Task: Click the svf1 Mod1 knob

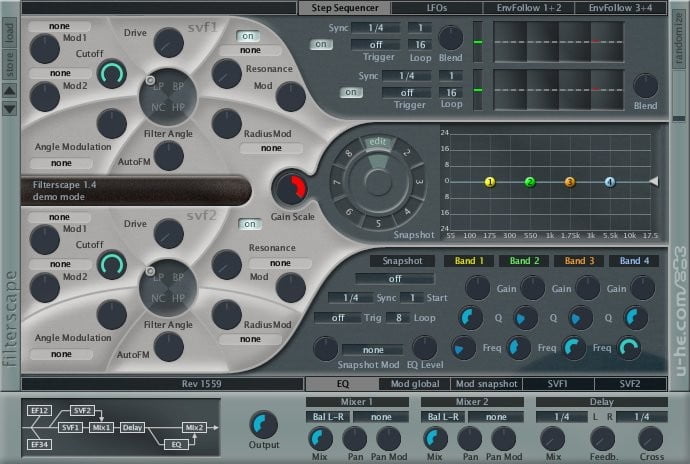Action: tap(44, 48)
